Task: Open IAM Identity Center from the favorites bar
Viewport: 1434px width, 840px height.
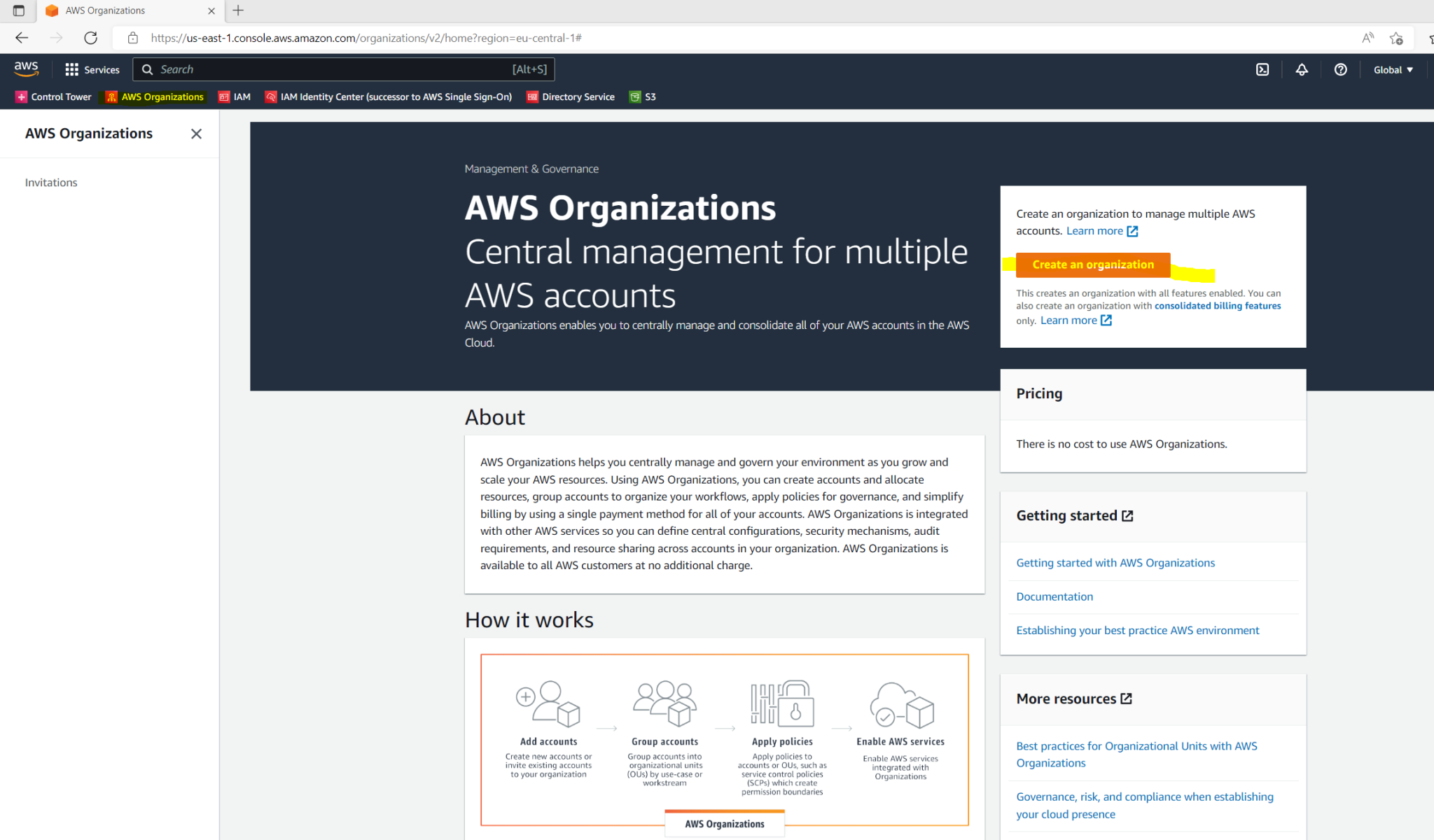Action: [388, 97]
